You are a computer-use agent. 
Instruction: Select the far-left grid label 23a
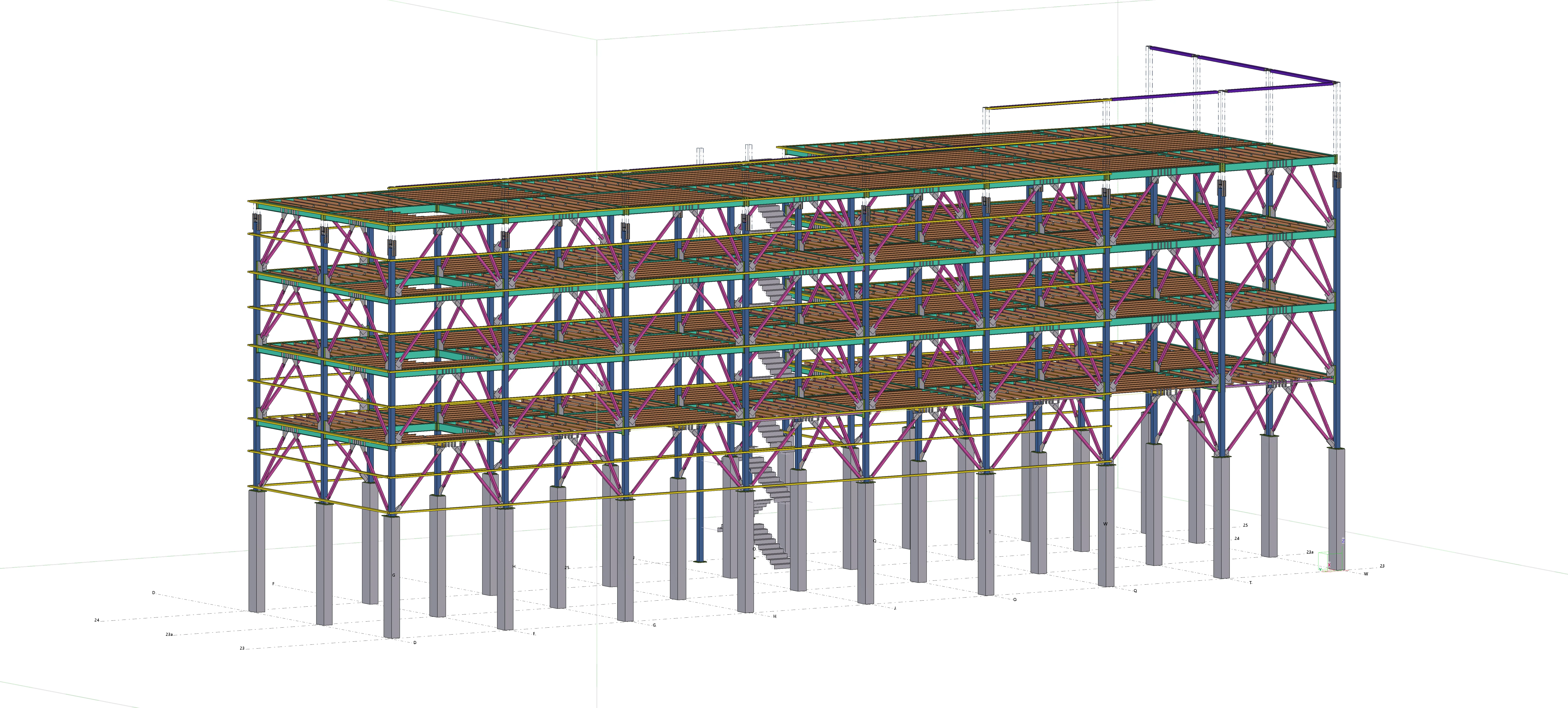pyautogui.click(x=169, y=634)
